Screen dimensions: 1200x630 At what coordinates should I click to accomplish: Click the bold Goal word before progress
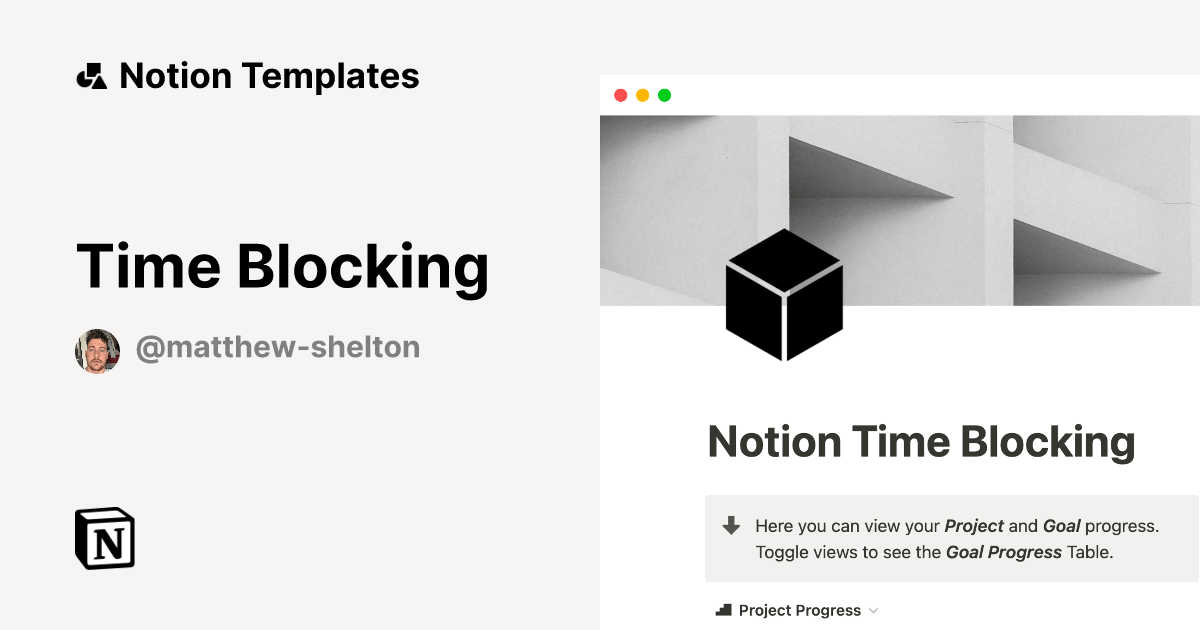[1061, 525]
